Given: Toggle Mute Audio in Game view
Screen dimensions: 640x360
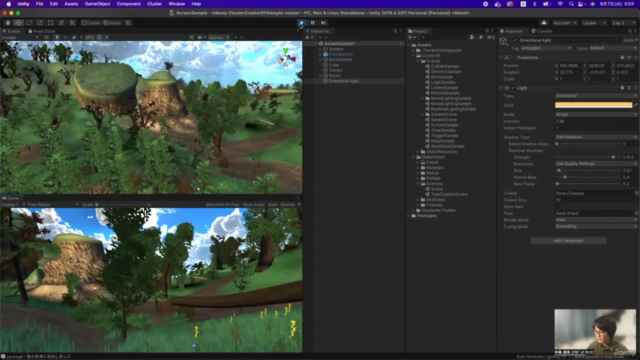Looking at the screenshot, I should (x=253, y=204).
